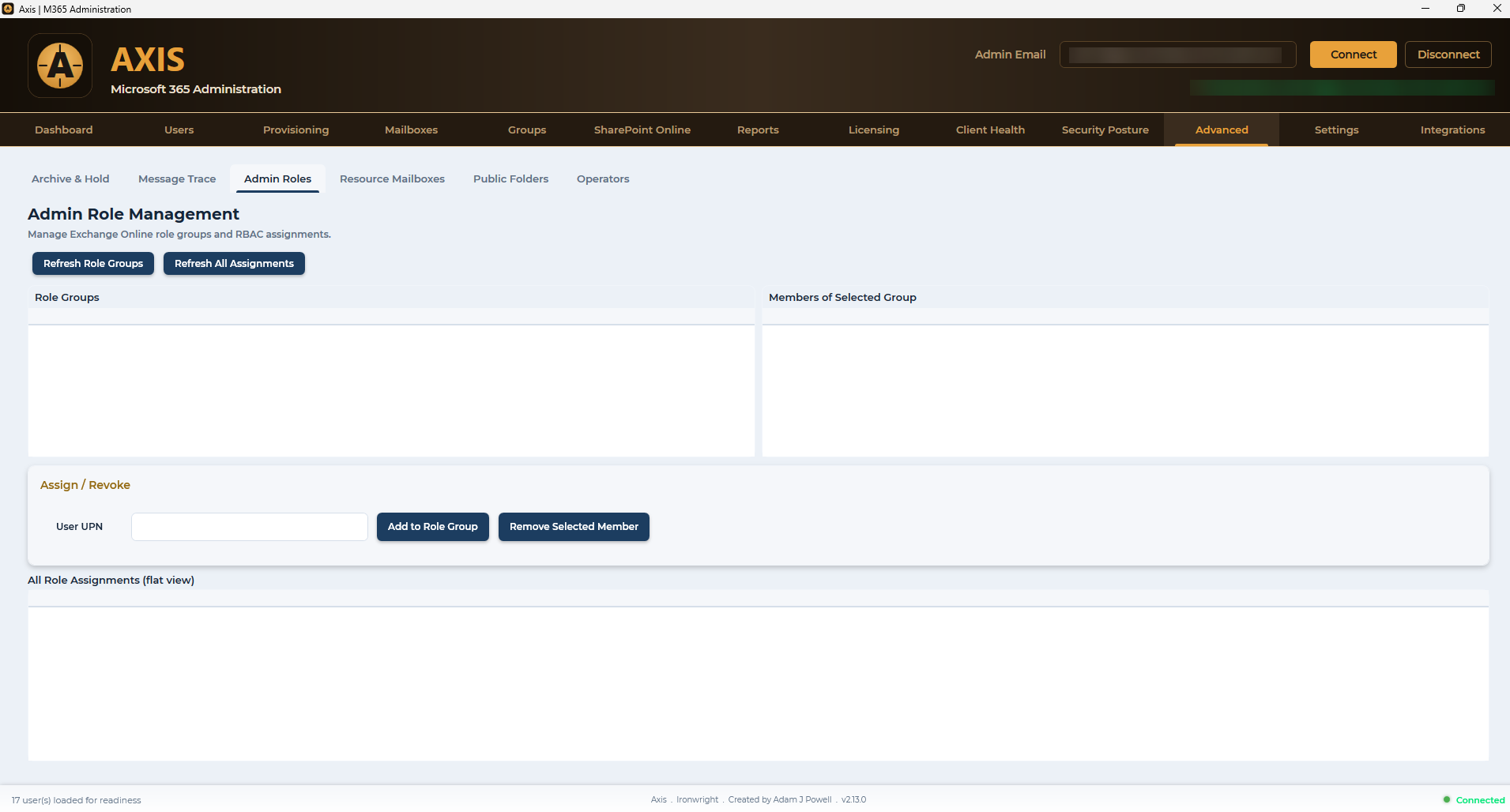Open the Resource Mailboxes sub-tab
The width and height of the screenshot is (1510, 812).
point(392,179)
